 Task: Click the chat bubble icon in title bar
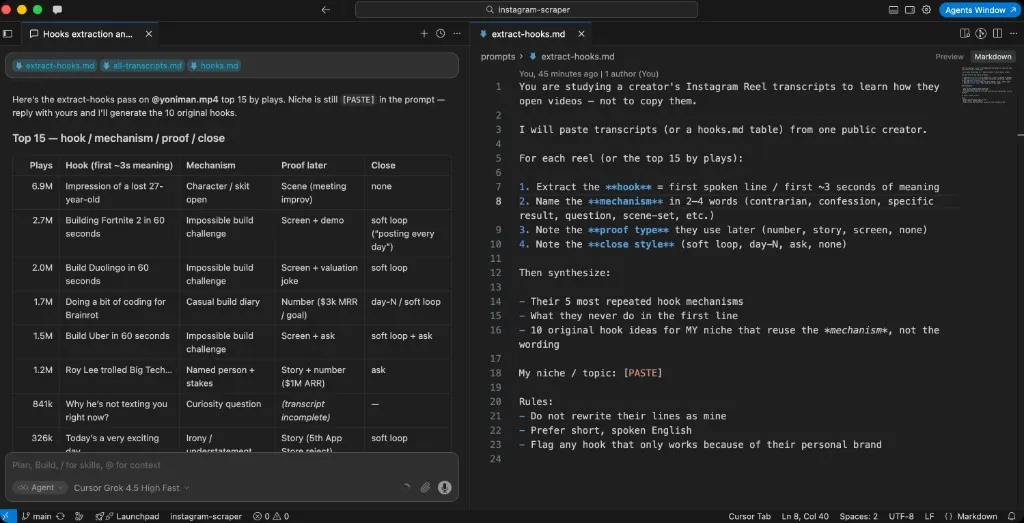(x=57, y=10)
